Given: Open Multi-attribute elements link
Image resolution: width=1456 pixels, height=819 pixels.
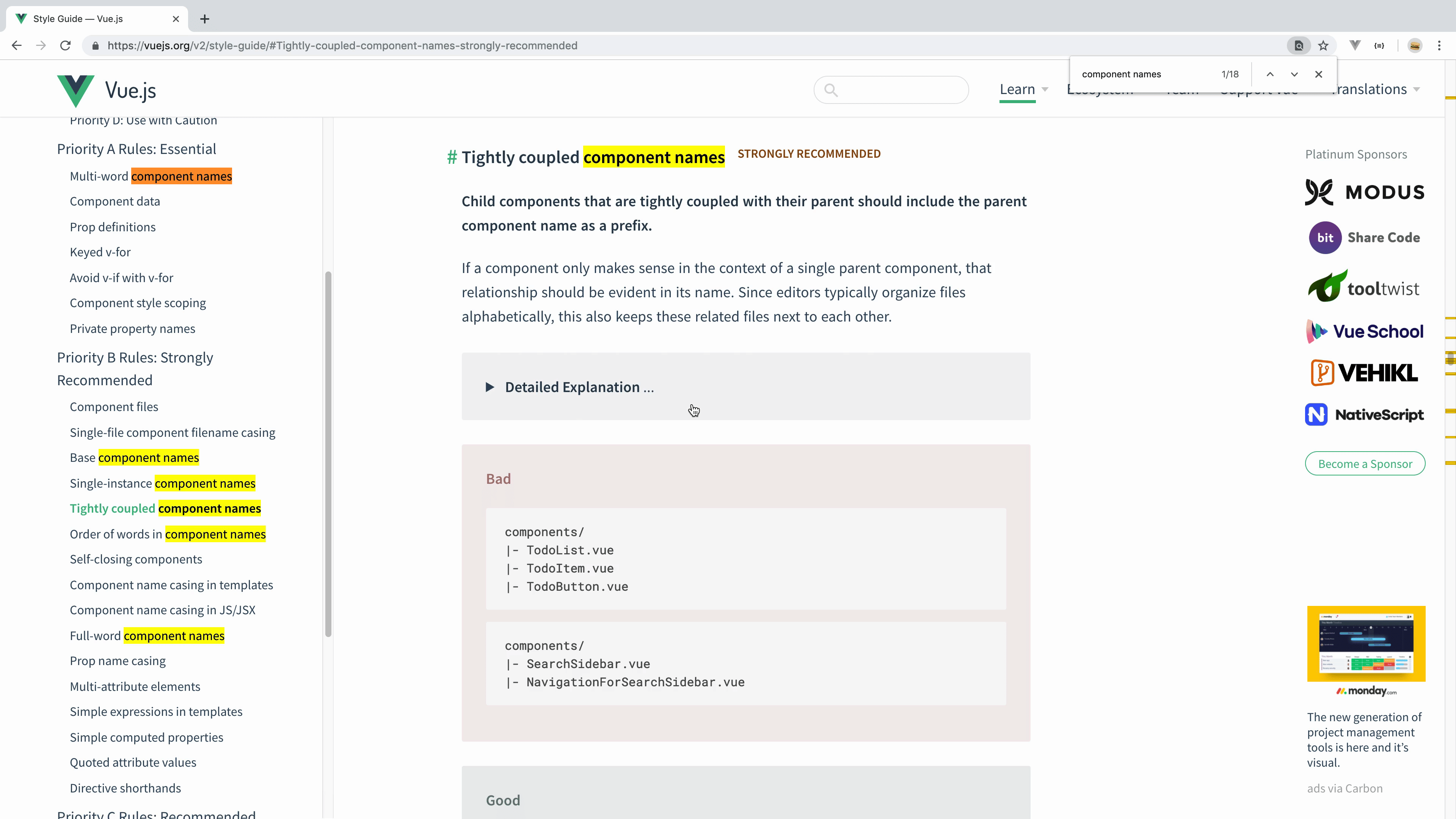Looking at the screenshot, I should [135, 687].
